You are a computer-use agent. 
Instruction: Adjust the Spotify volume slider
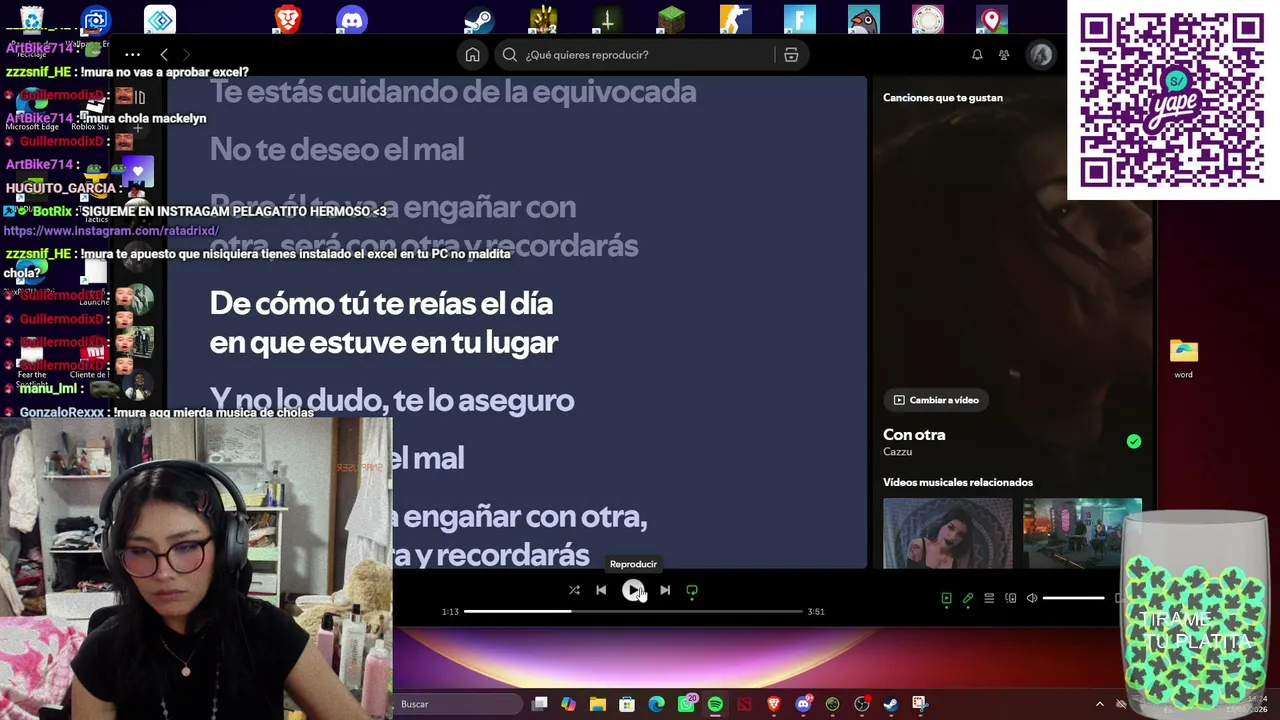[1074, 598]
